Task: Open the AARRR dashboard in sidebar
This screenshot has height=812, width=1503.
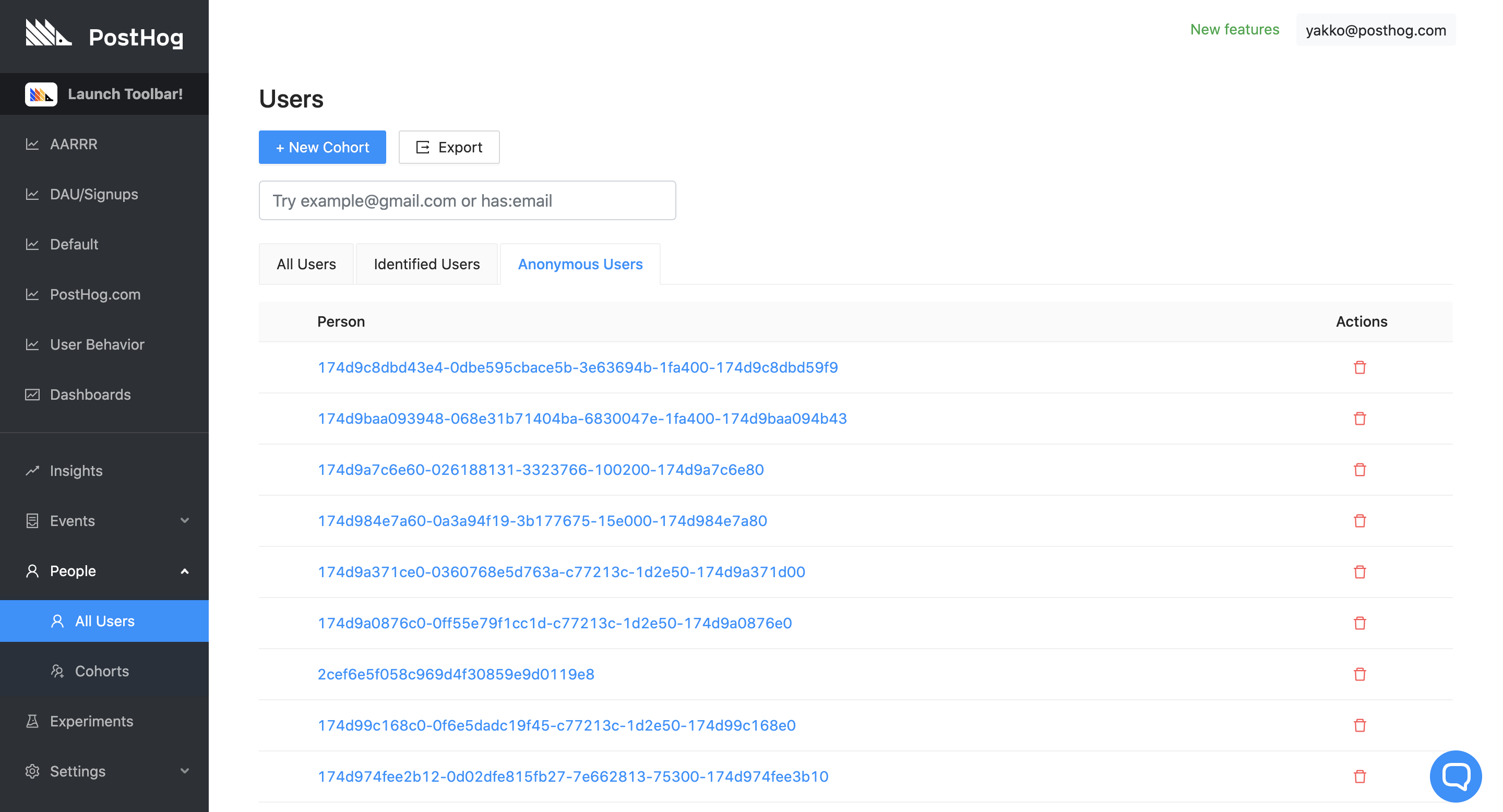Action: pyautogui.click(x=74, y=144)
